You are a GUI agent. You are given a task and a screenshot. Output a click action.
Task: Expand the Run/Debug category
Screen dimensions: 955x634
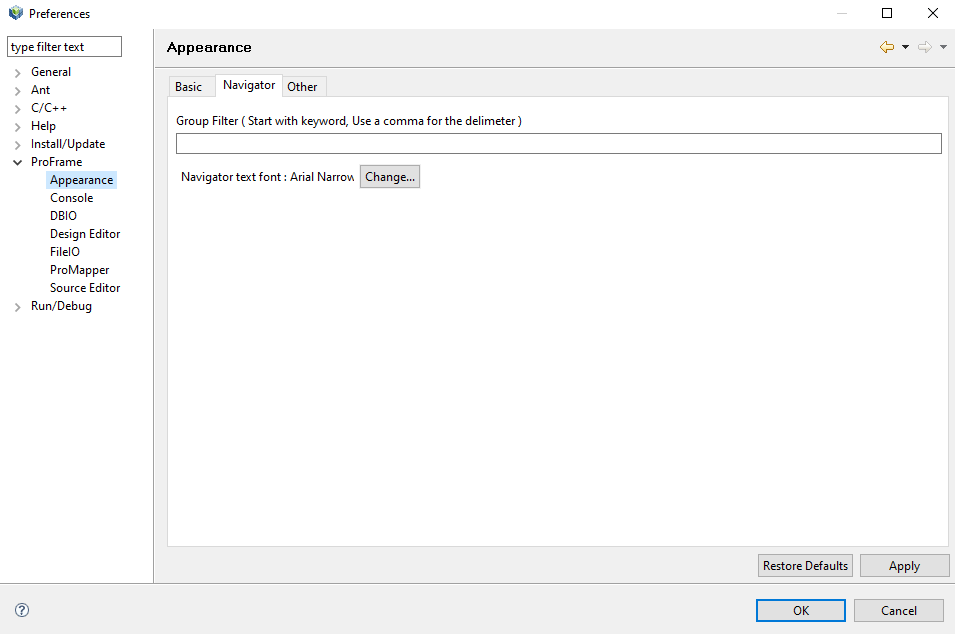tap(18, 307)
